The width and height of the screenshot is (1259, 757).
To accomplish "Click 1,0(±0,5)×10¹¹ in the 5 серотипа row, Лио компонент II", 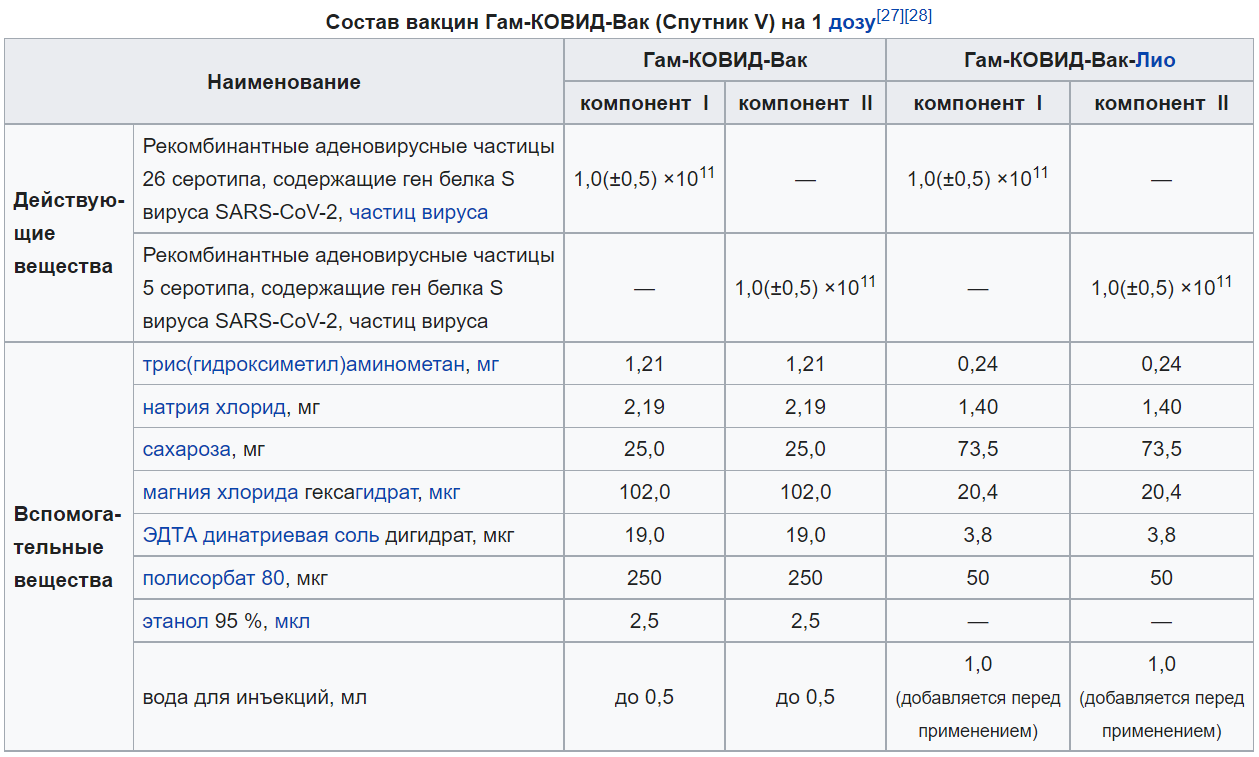I will (x=1161, y=287).
